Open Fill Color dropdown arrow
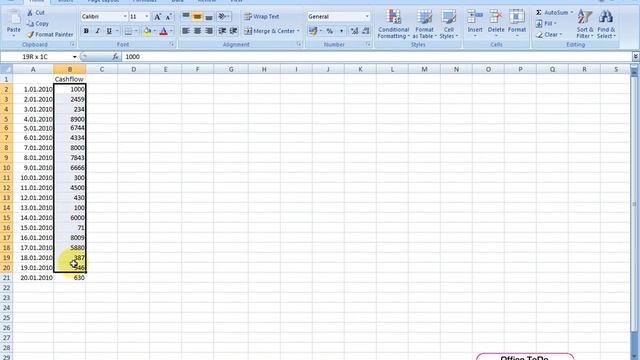Screen dimensions: 640x360 pos(154,31)
